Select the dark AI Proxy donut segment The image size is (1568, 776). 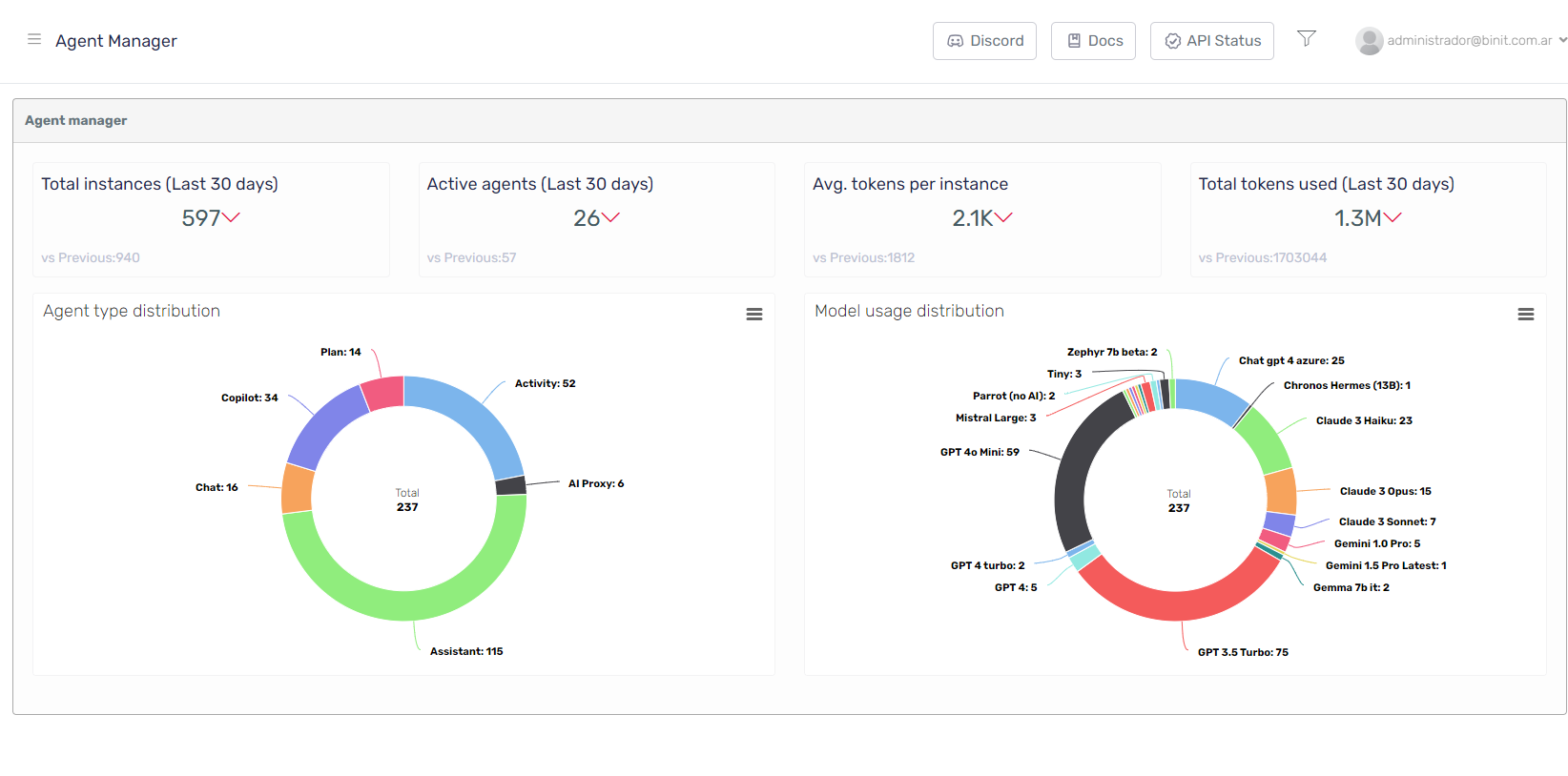pos(511,485)
